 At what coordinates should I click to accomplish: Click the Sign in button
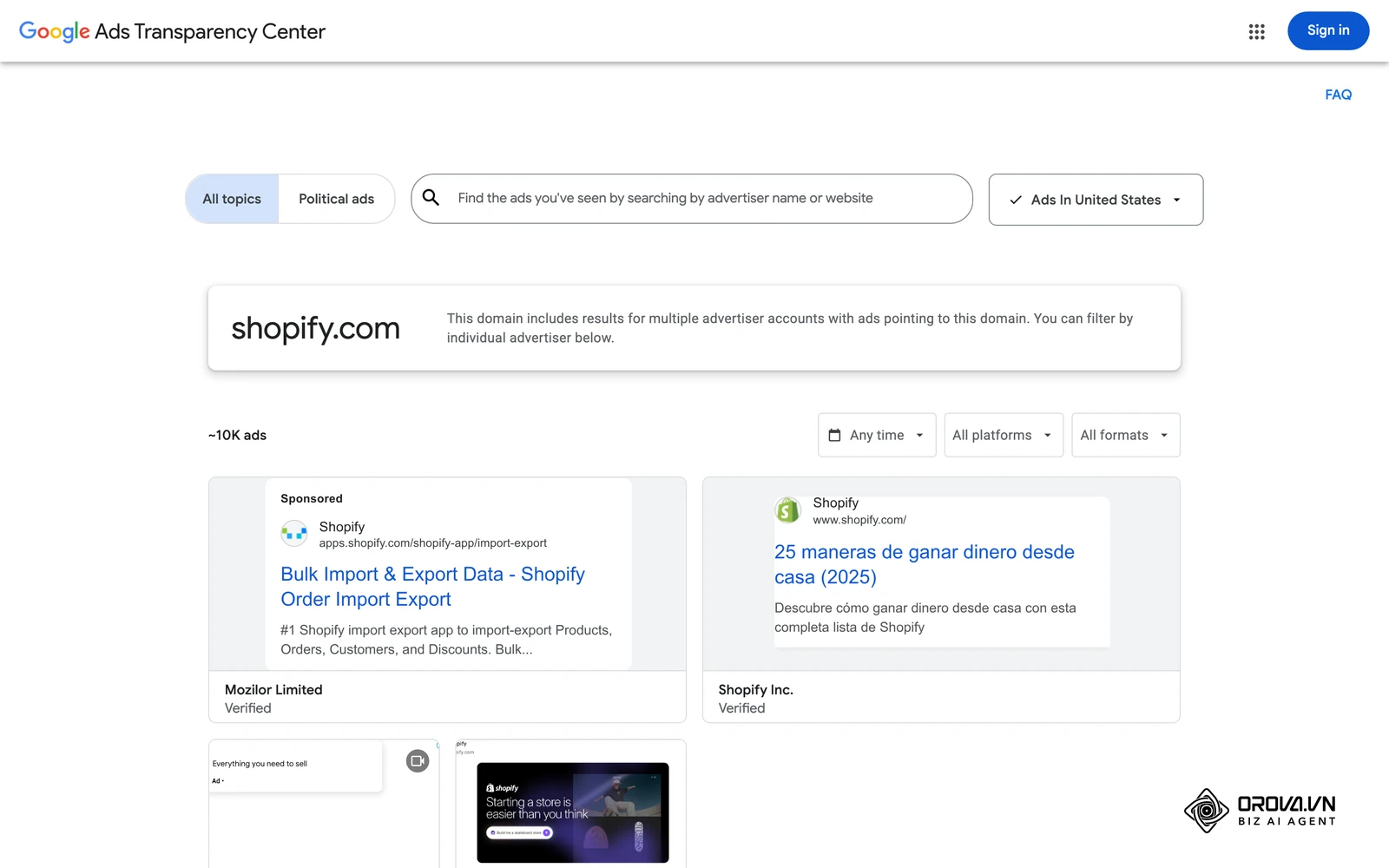1328,30
